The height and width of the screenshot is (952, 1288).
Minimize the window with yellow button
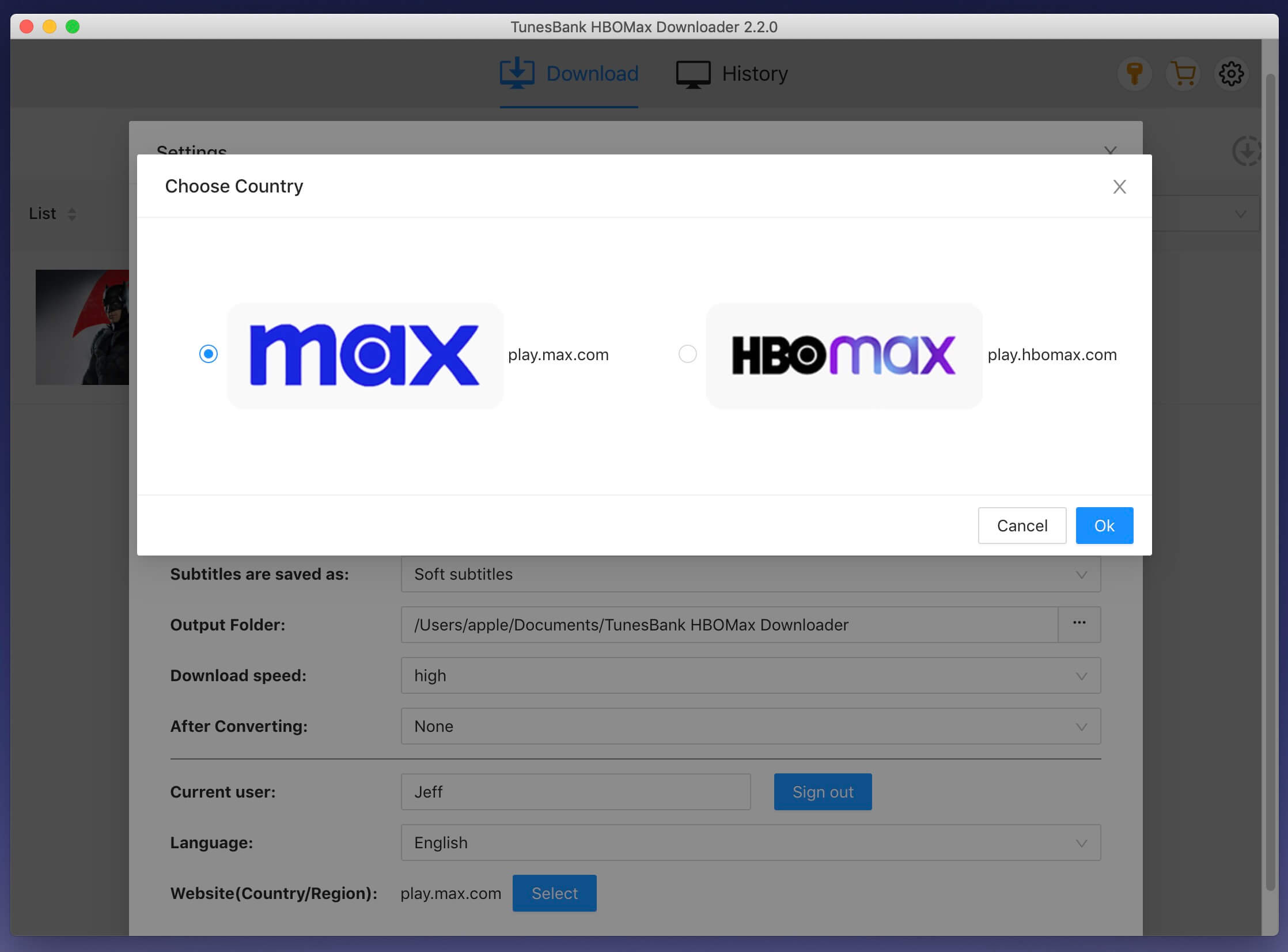click(x=50, y=27)
